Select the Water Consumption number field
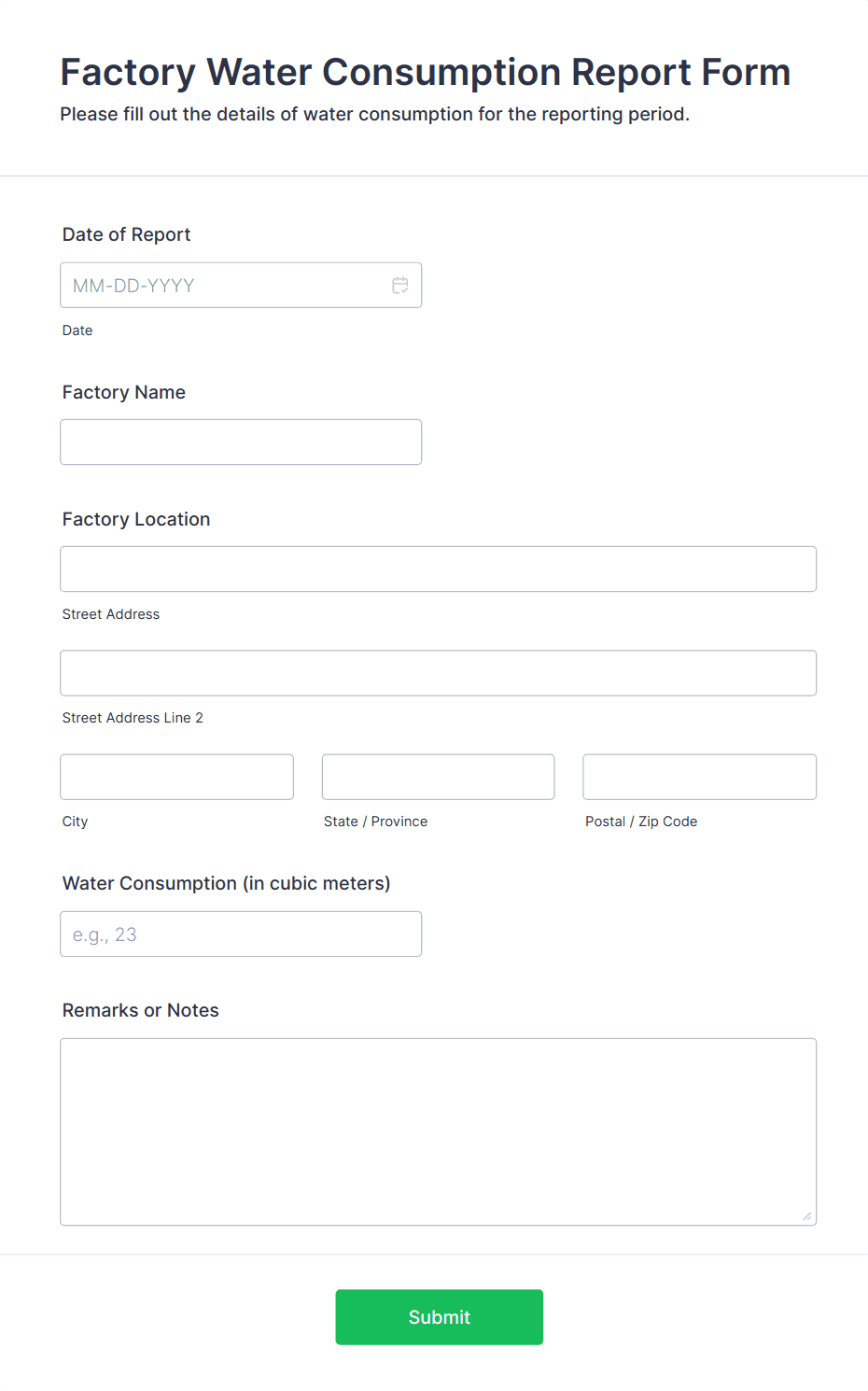This screenshot has height=1391, width=868. click(241, 934)
